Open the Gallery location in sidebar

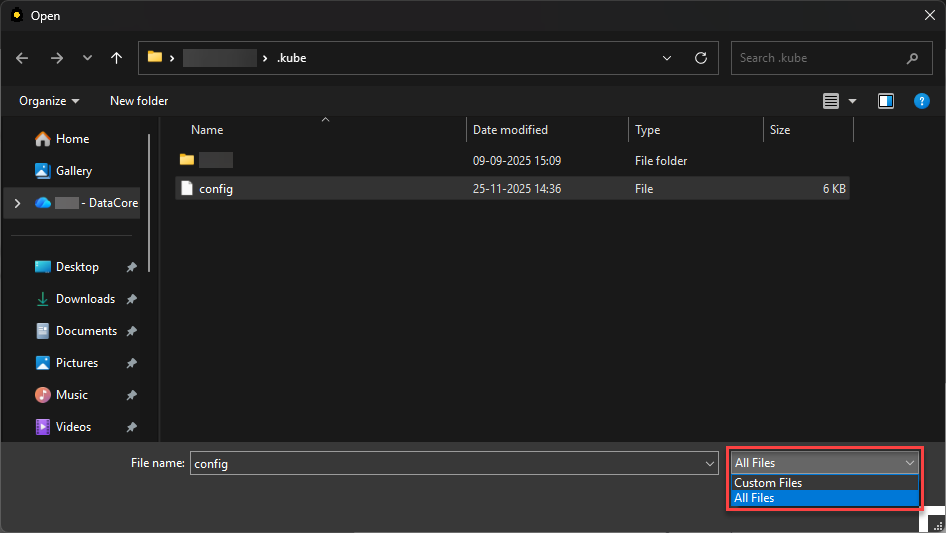73,171
